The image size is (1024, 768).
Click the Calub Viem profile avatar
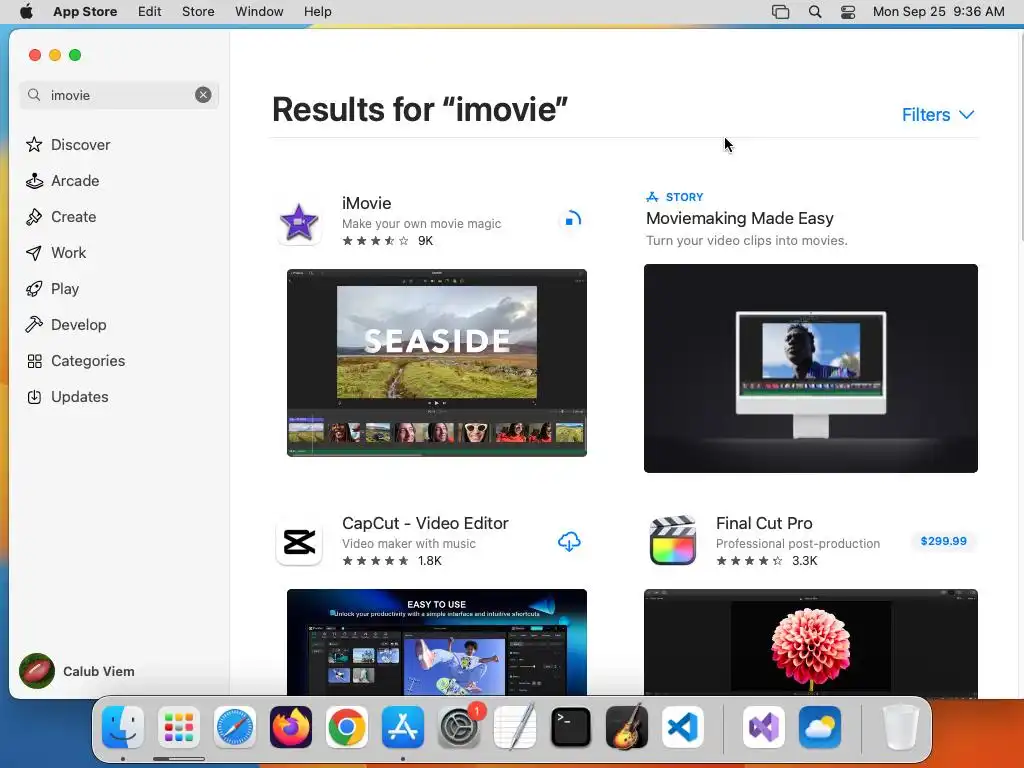click(37, 671)
